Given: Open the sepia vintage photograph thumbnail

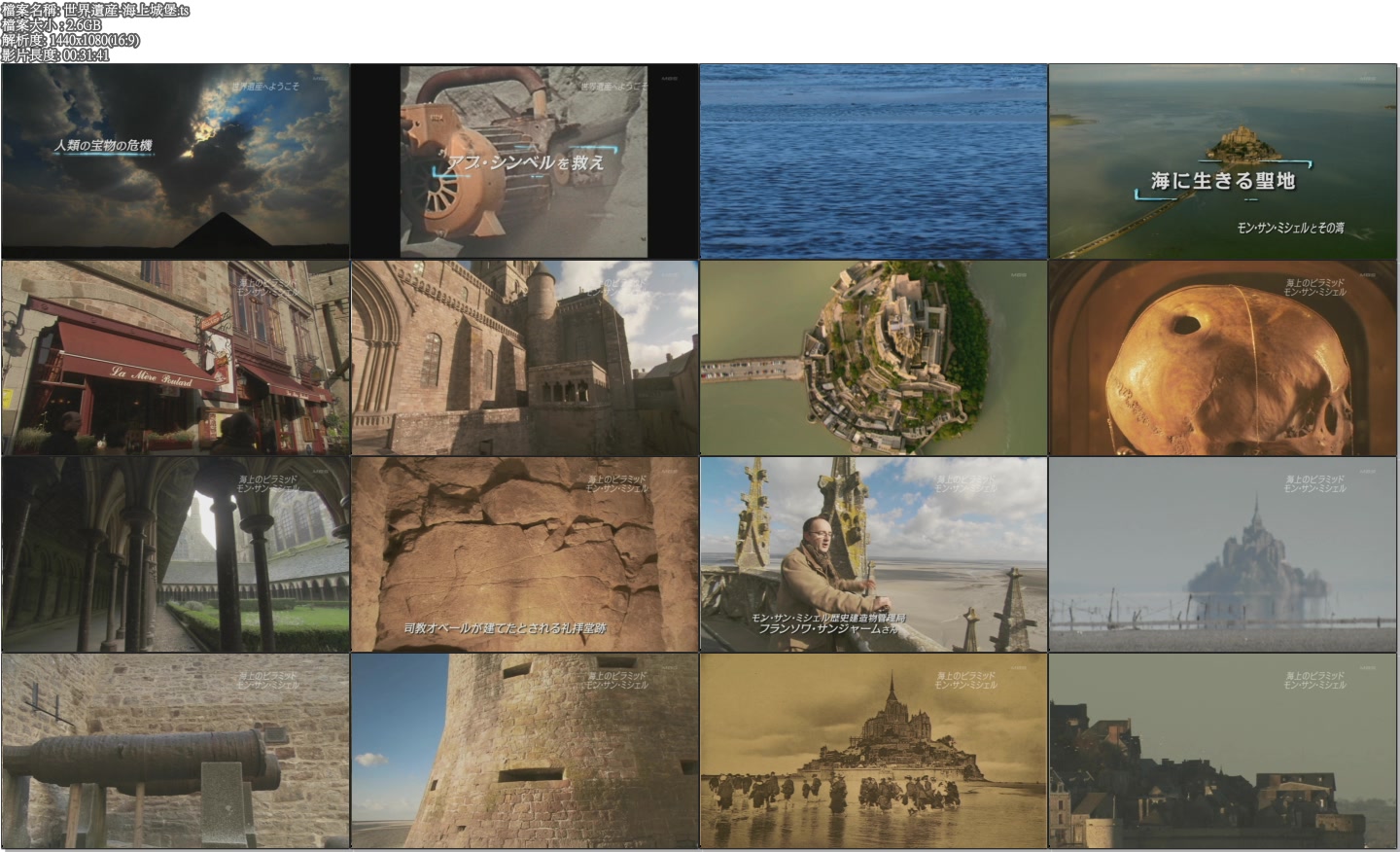Looking at the screenshot, I should [x=874, y=751].
